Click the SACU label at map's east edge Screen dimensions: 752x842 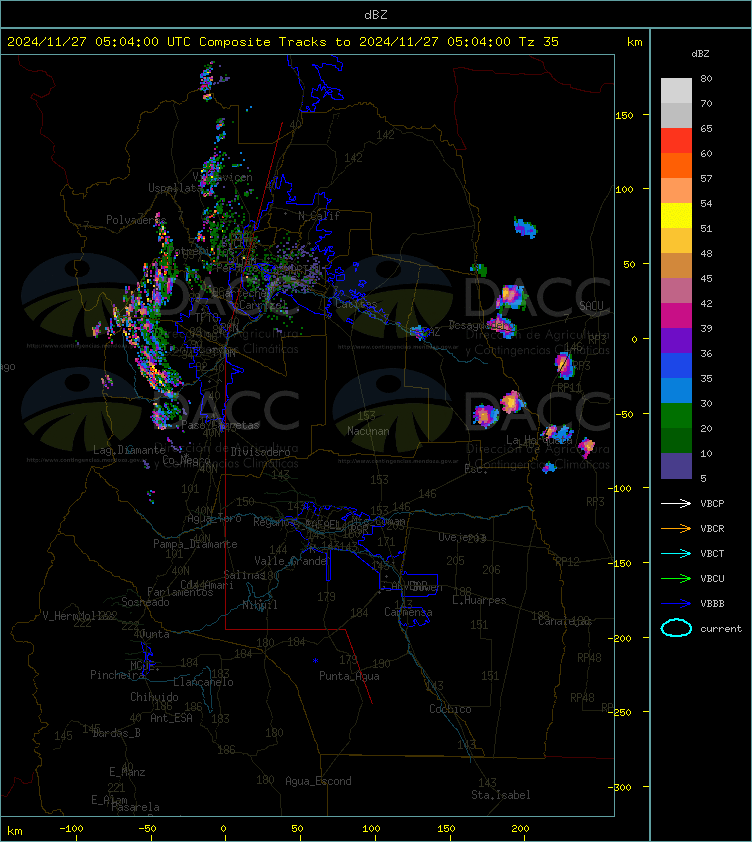click(x=591, y=306)
